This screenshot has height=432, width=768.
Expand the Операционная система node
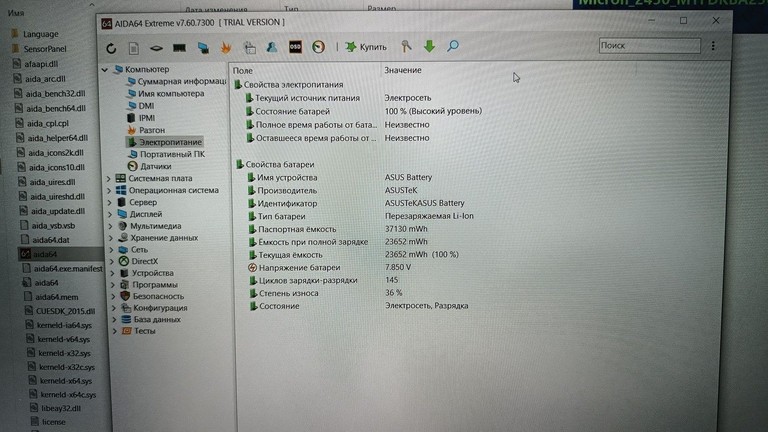click(x=109, y=191)
